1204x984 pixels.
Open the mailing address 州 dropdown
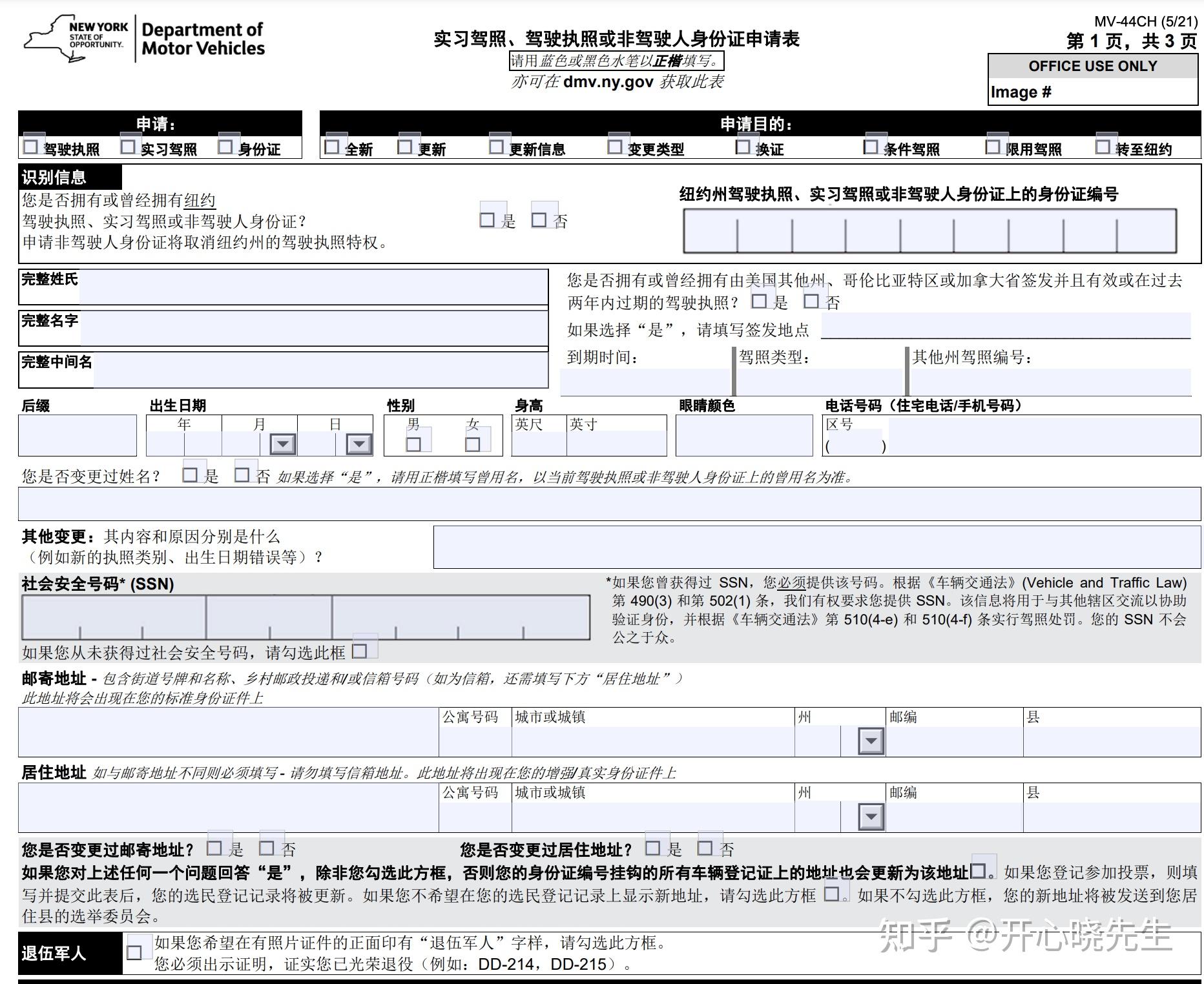pos(871,741)
